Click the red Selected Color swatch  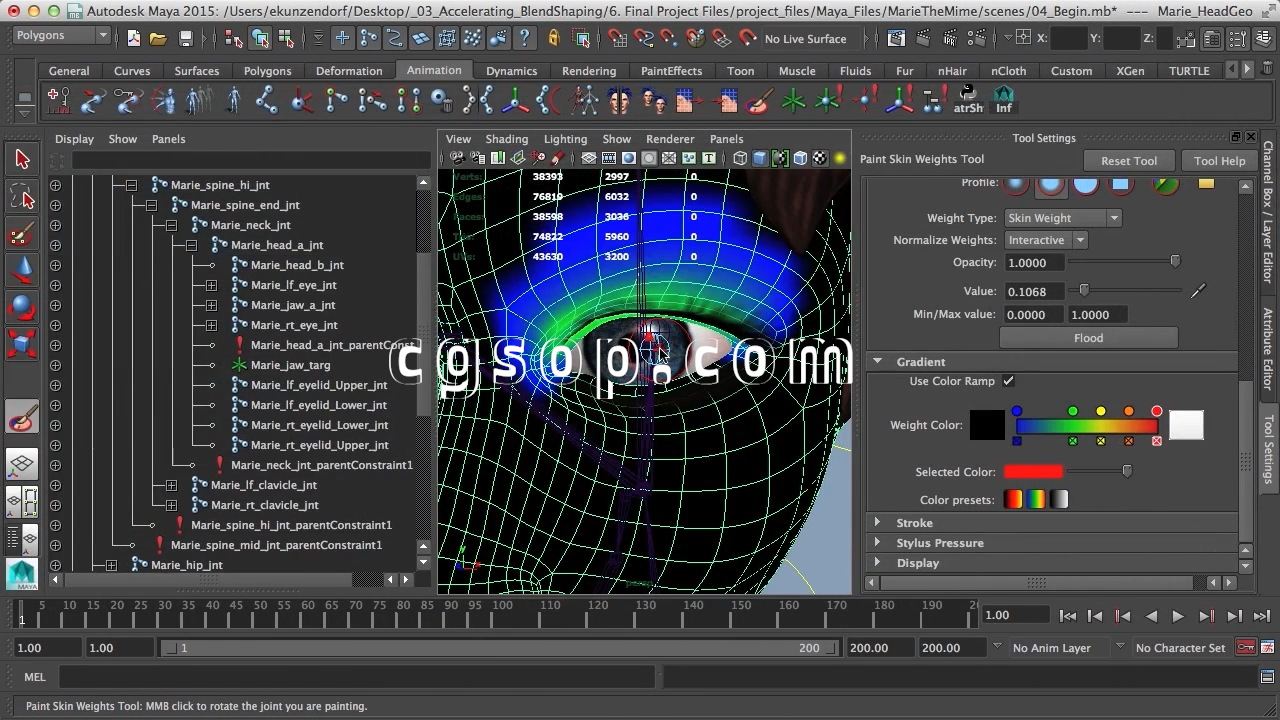1033,472
